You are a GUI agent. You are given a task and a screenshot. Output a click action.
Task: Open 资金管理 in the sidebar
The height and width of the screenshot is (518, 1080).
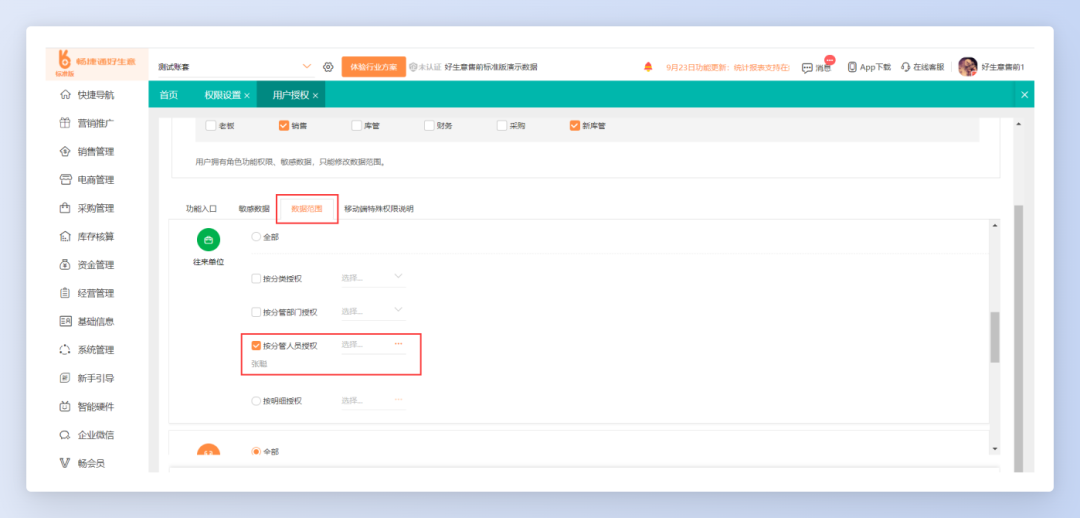(x=87, y=265)
